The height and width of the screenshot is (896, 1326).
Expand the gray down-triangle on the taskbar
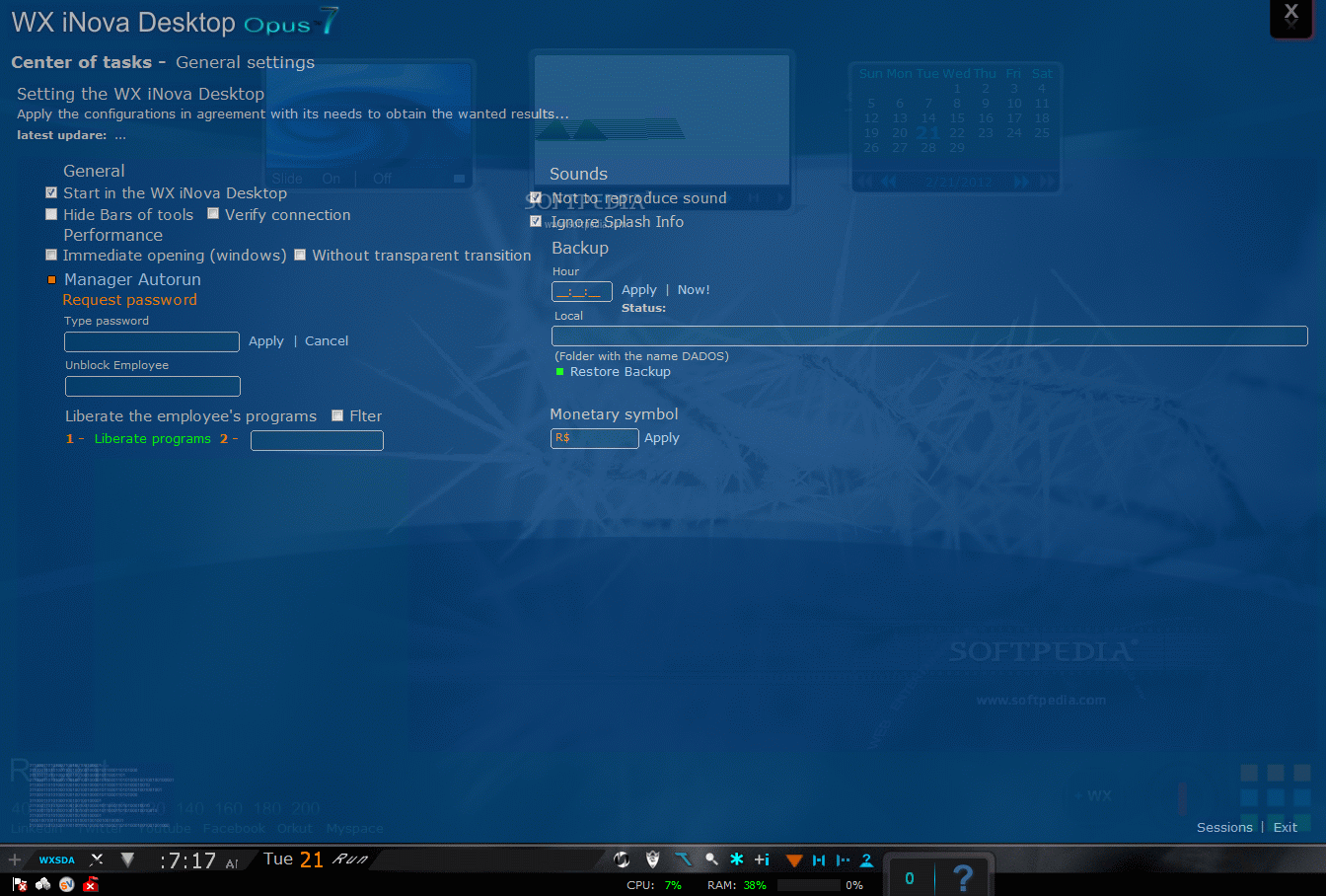(127, 859)
